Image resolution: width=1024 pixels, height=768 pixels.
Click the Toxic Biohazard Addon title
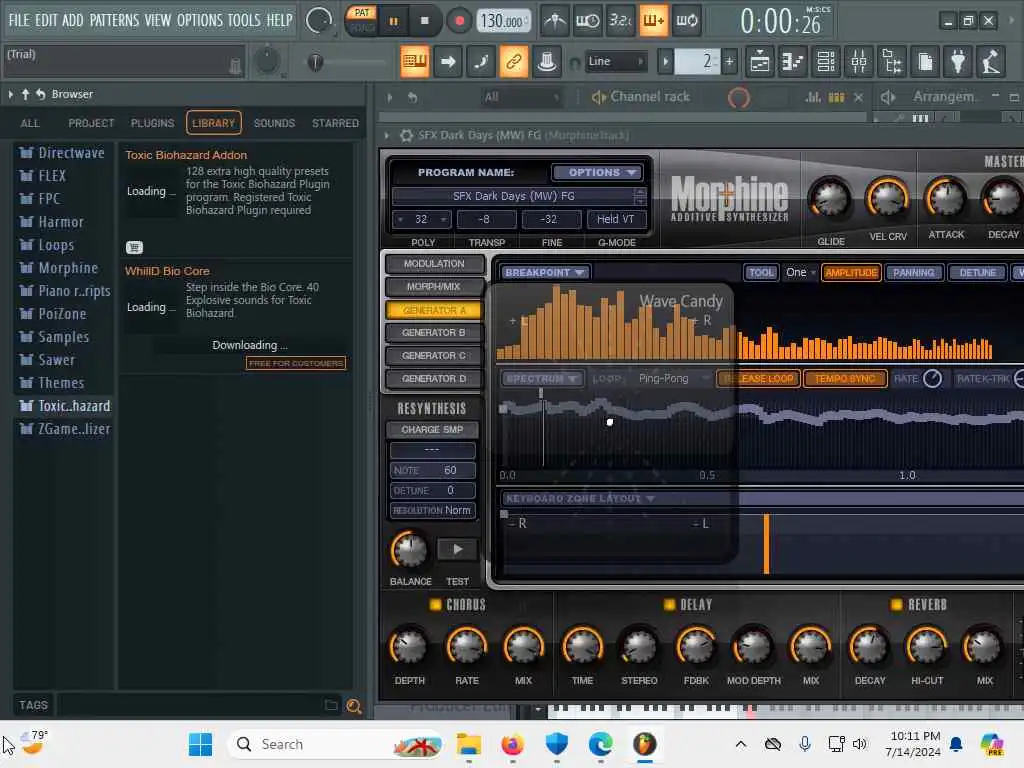pyautogui.click(x=186, y=155)
